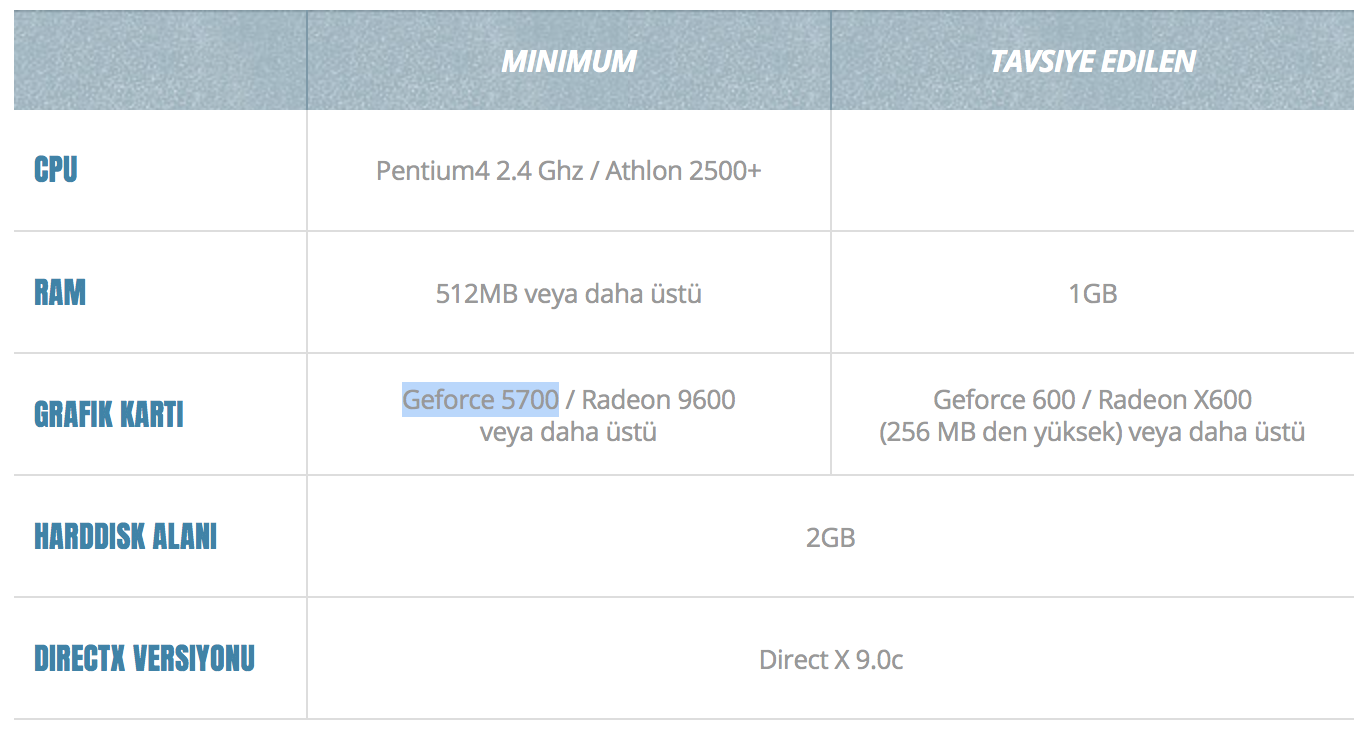Click the Radeon 9600 text
The width and height of the screenshot is (1368, 740).
point(658,400)
